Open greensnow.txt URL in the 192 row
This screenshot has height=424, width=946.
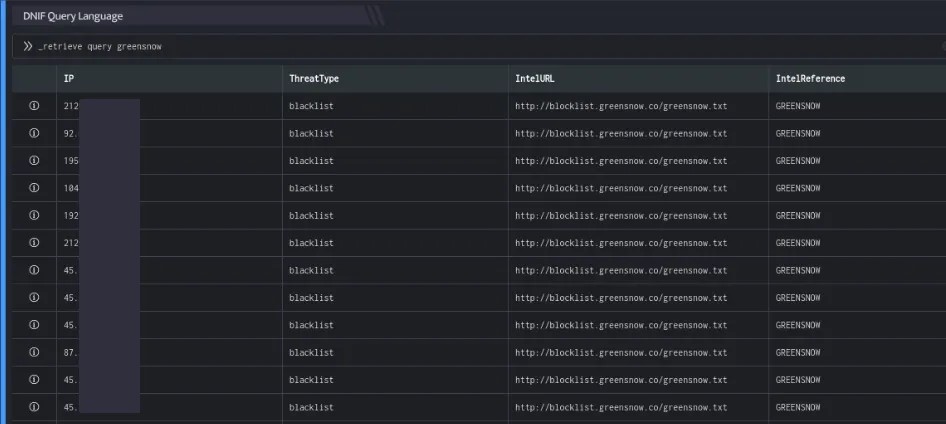[x=621, y=215]
